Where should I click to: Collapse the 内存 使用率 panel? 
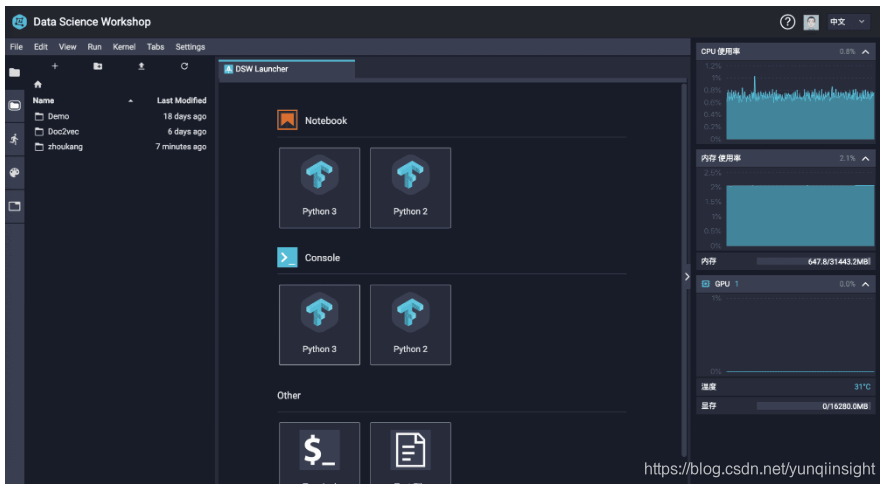(x=865, y=159)
